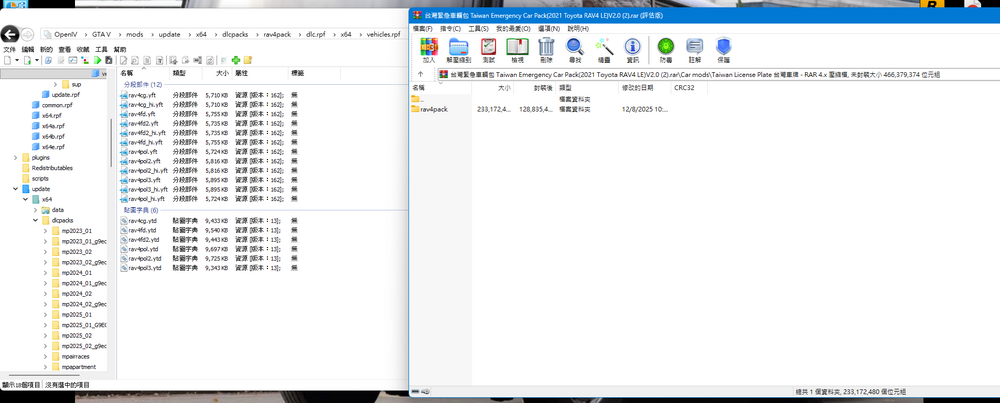Collapse the update folder node

pos(15,189)
